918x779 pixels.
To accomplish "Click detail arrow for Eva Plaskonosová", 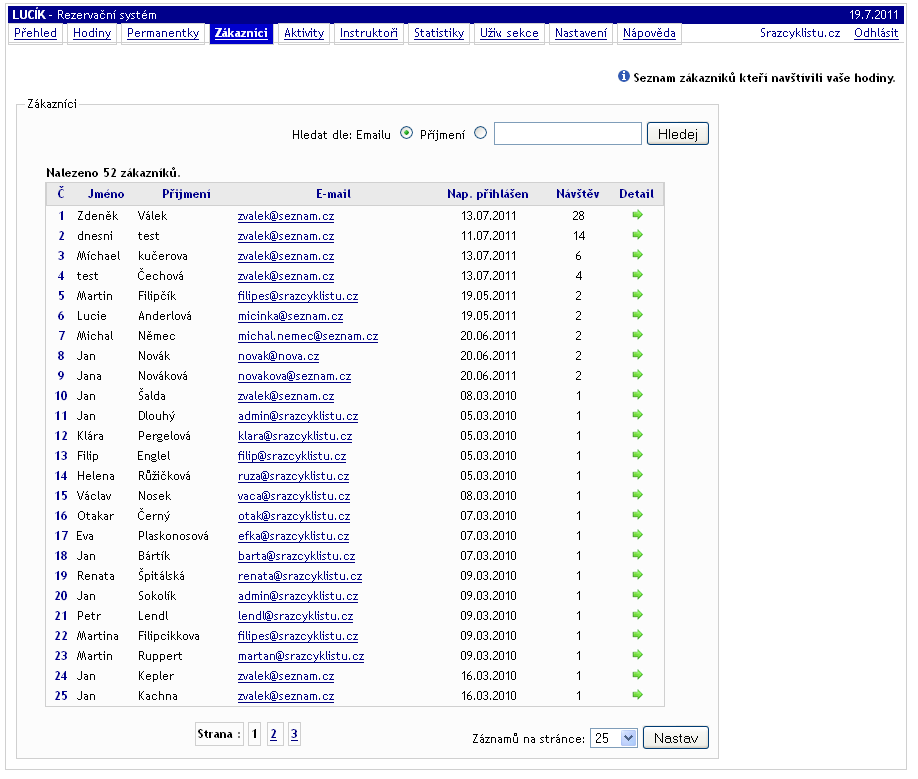I will [x=637, y=535].
